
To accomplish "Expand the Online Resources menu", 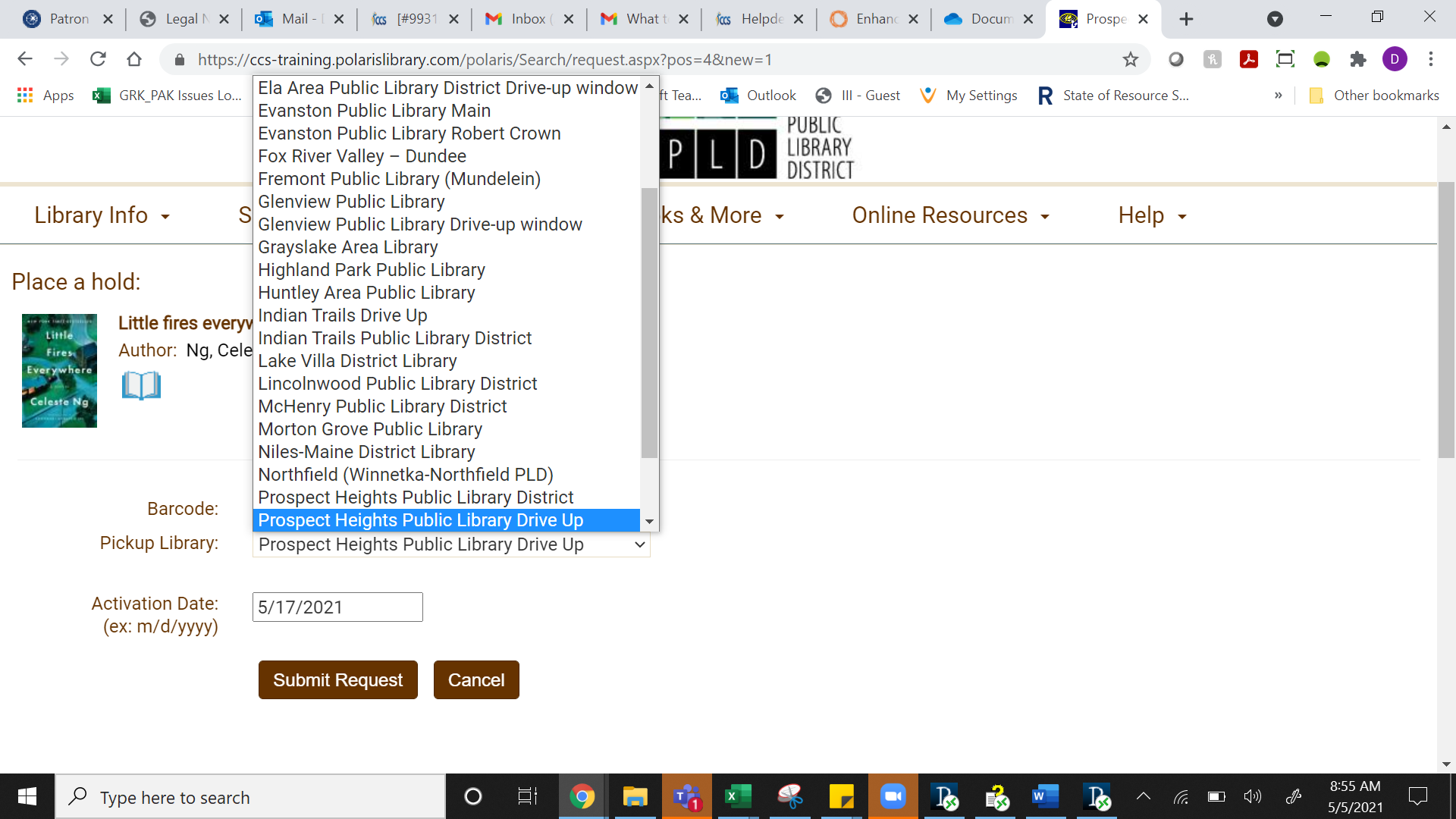I will point(950,215).
